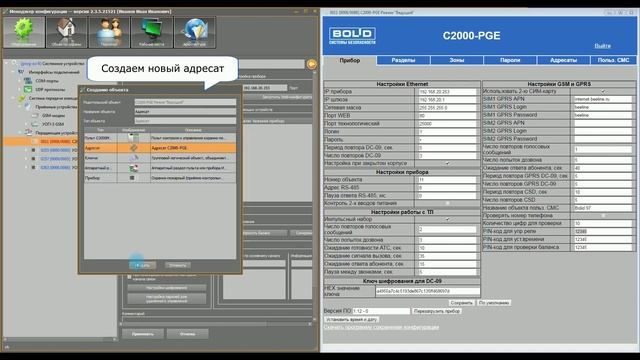
Task: Open the download configuration program link
Action: tap(381, 327)
